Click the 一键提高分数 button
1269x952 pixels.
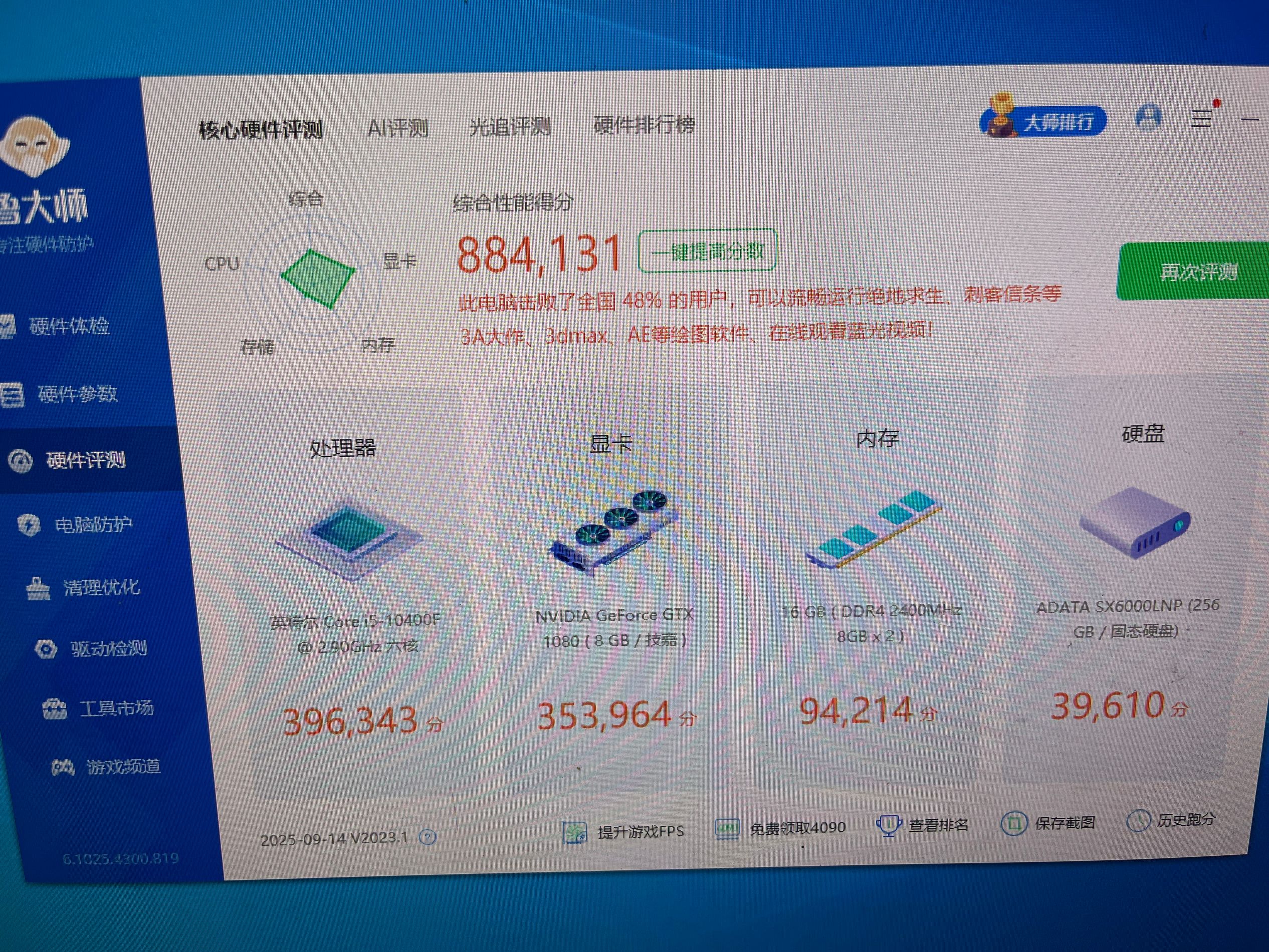point(707,251)
